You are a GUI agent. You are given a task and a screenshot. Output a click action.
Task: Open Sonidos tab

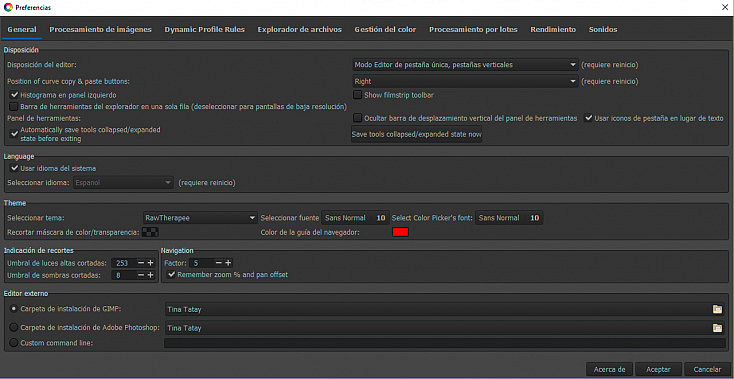(x=603, y=29)
